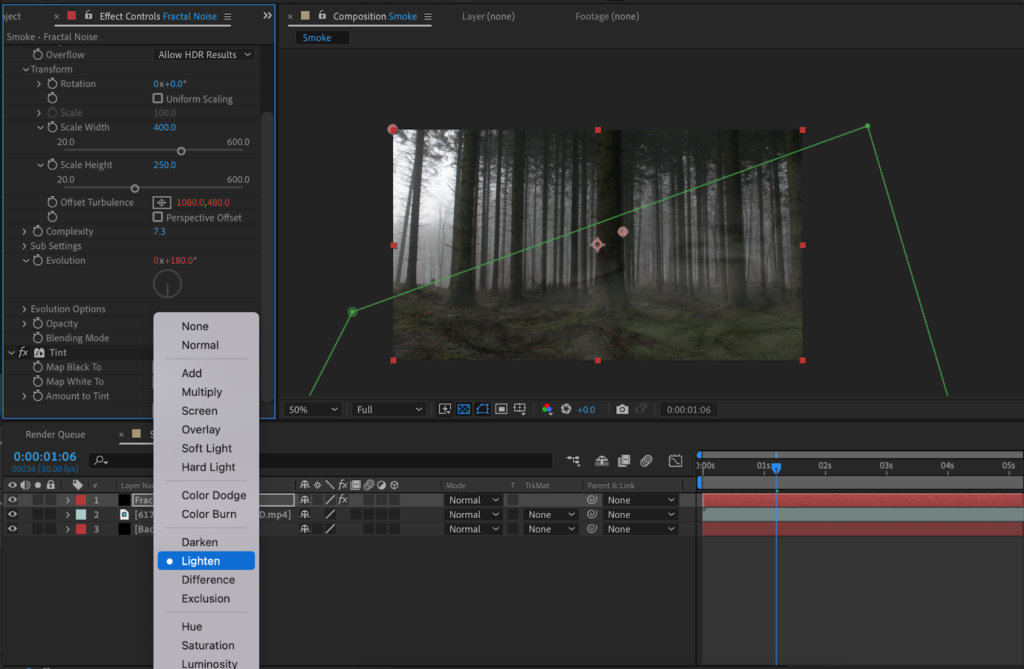
Task: Toggle the transparency grid in the viewer
Action: click(464, 409)
